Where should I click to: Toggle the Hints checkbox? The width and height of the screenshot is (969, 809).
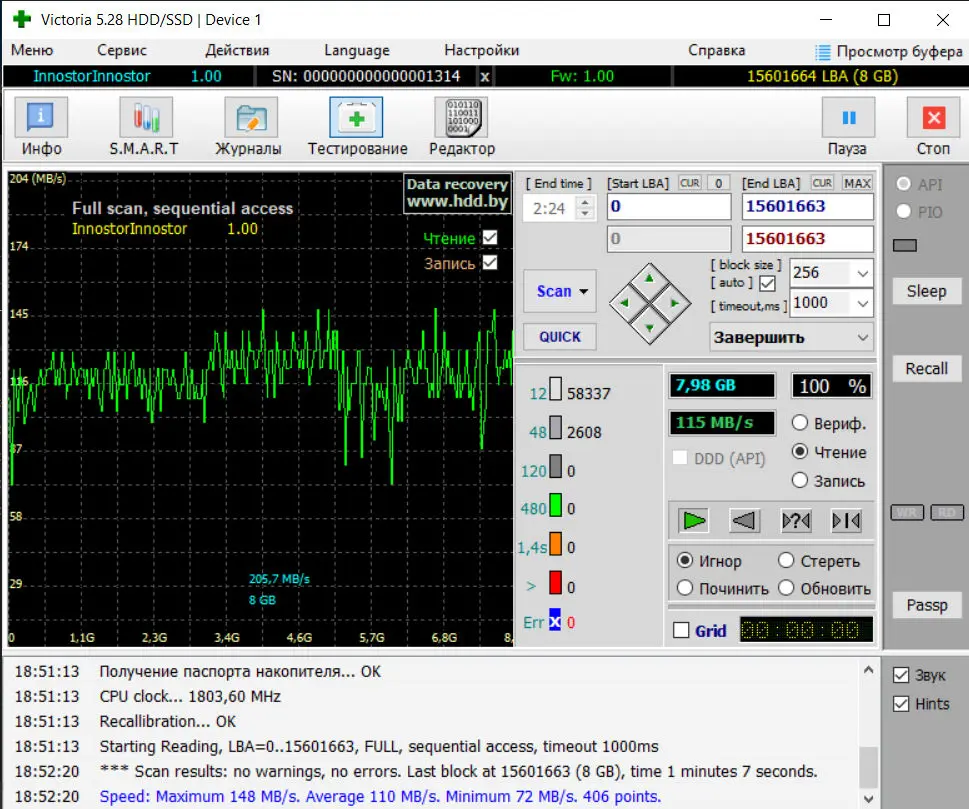(901, 704)
